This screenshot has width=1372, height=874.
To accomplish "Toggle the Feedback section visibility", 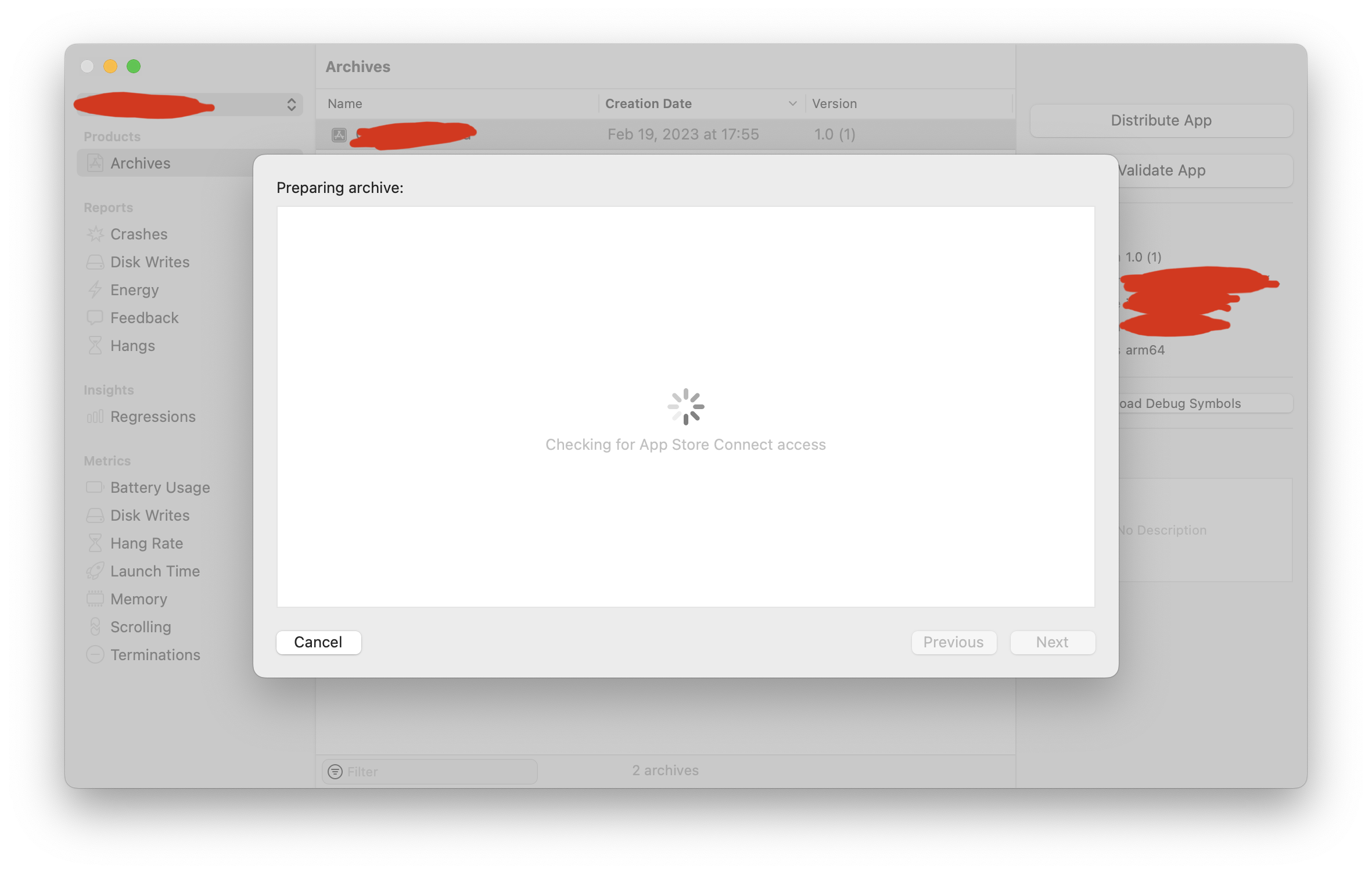I will click(x=143, y=317).
